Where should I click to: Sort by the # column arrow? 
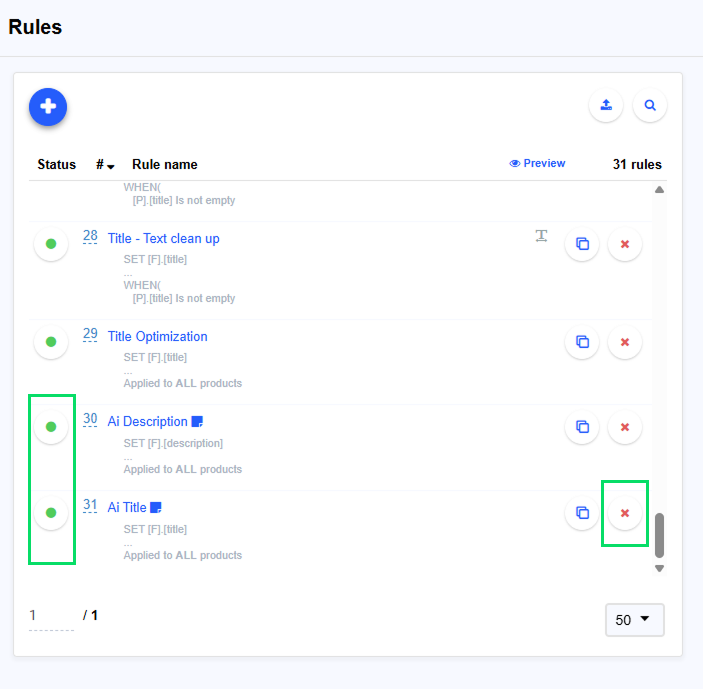110,166
